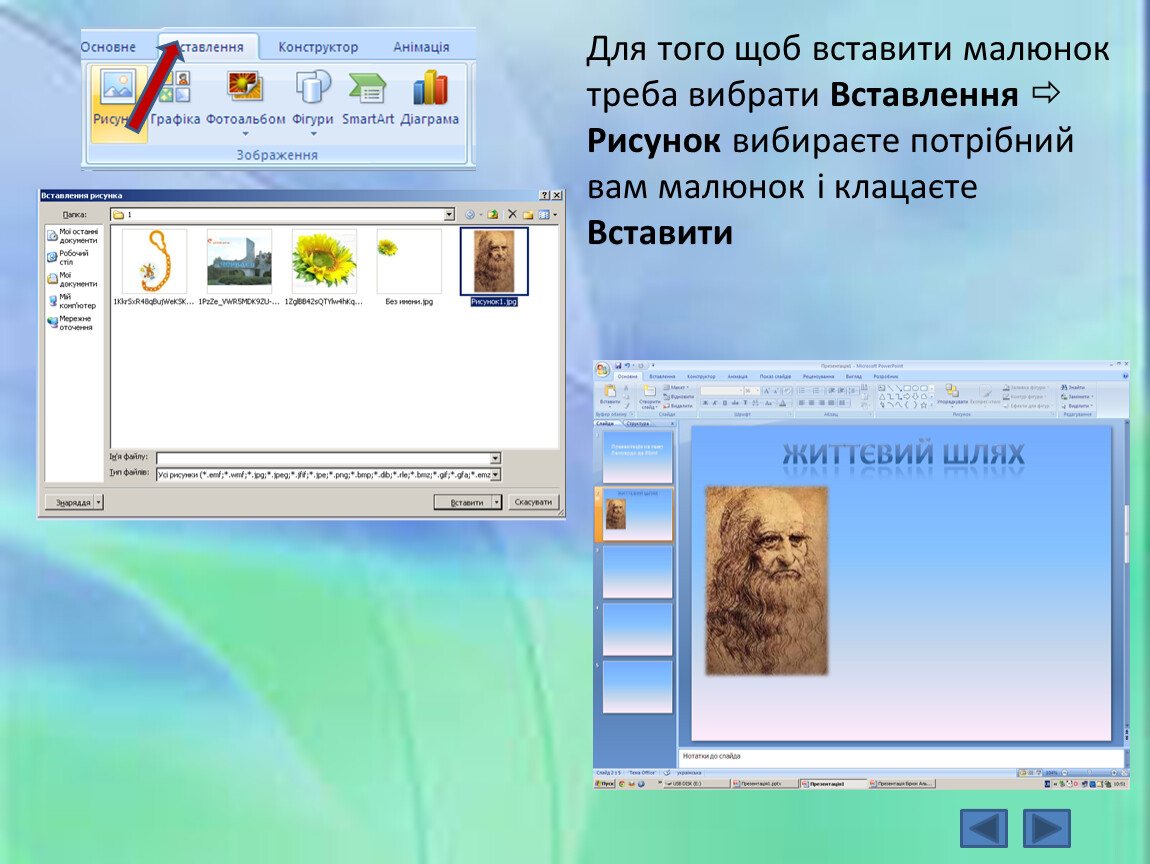Expand the dialog's Вставити button dropdown arrow
This screenshot has width=1150, height=864.
point(497,502)
